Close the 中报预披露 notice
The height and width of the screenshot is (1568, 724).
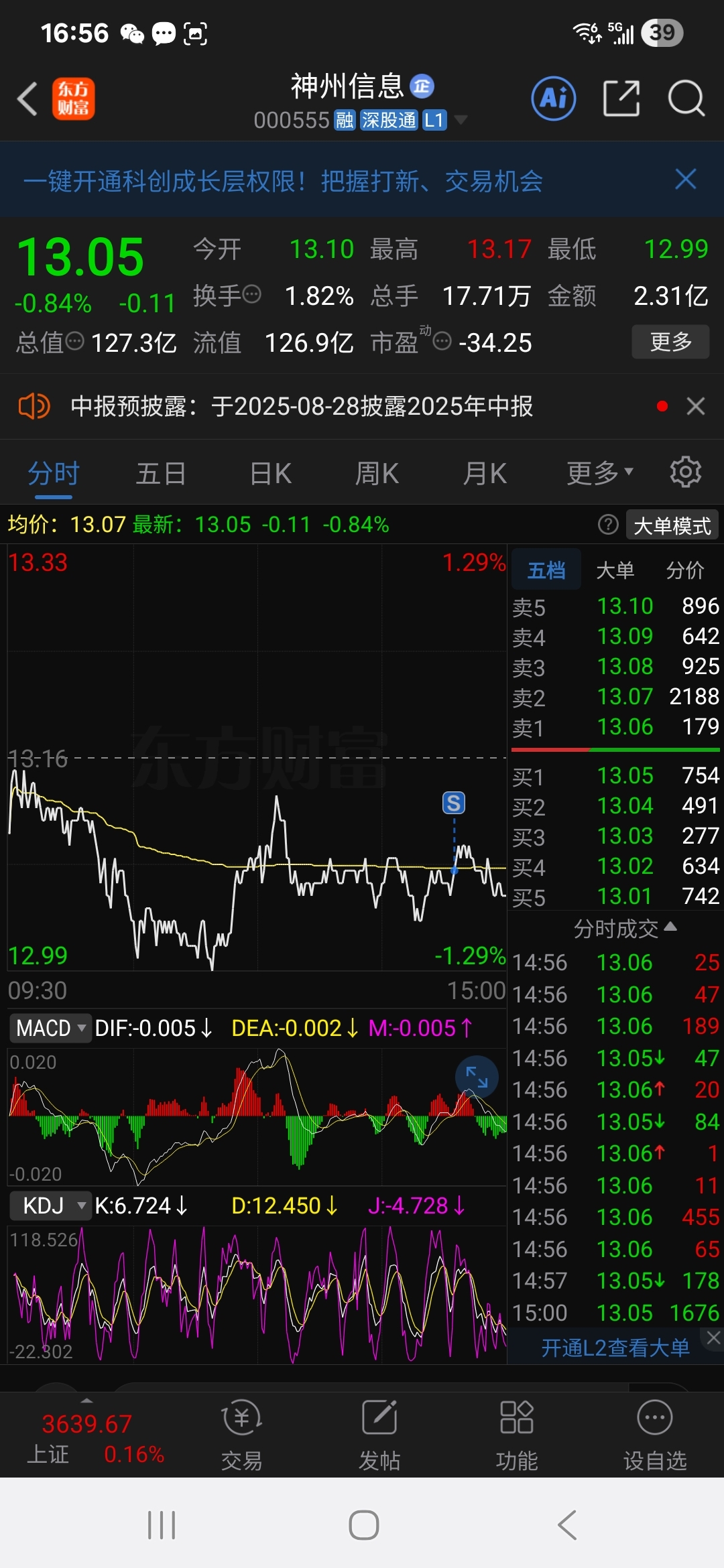click(696, 406)
